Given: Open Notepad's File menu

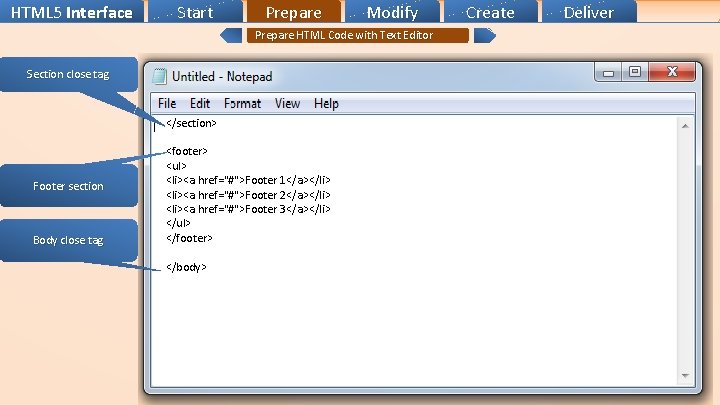Looking at the screenshot, I should pyautogui.click(x=167, y=103).
